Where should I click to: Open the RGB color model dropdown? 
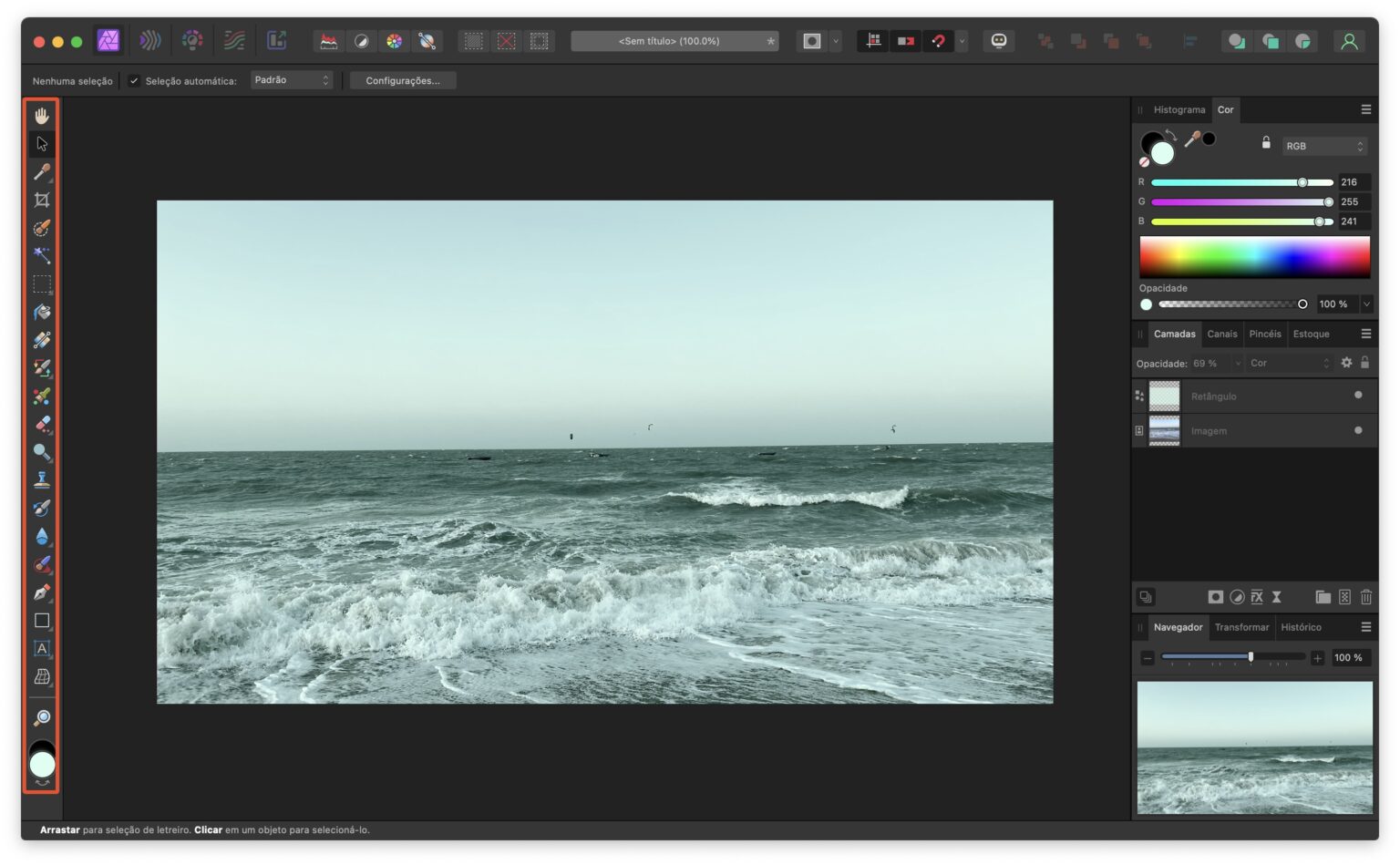1323,146
